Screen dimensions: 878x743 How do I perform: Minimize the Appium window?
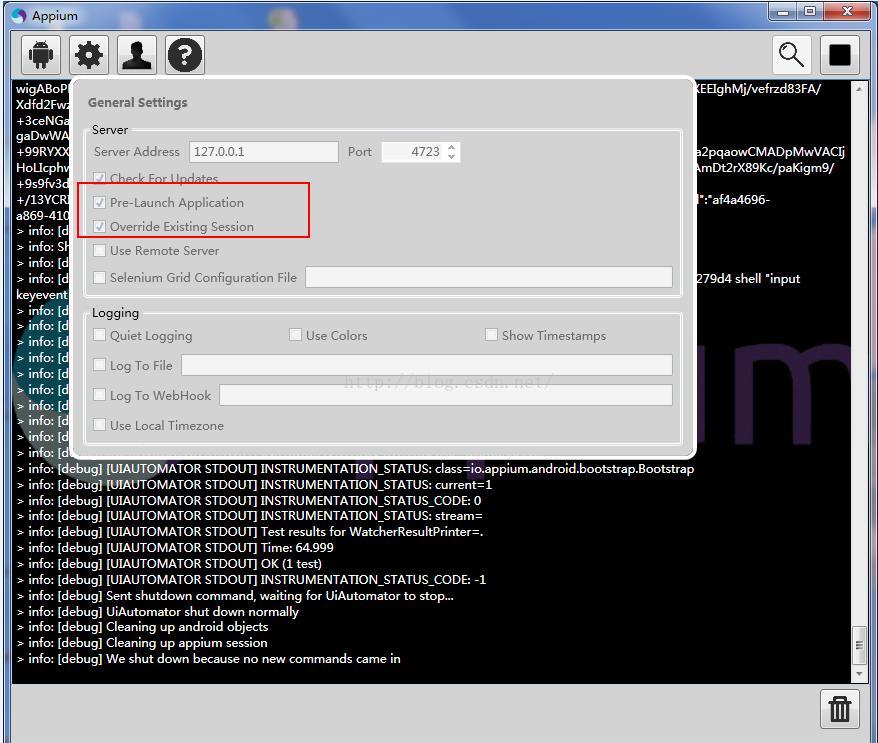pyautogui.click(x=783, y=11)
